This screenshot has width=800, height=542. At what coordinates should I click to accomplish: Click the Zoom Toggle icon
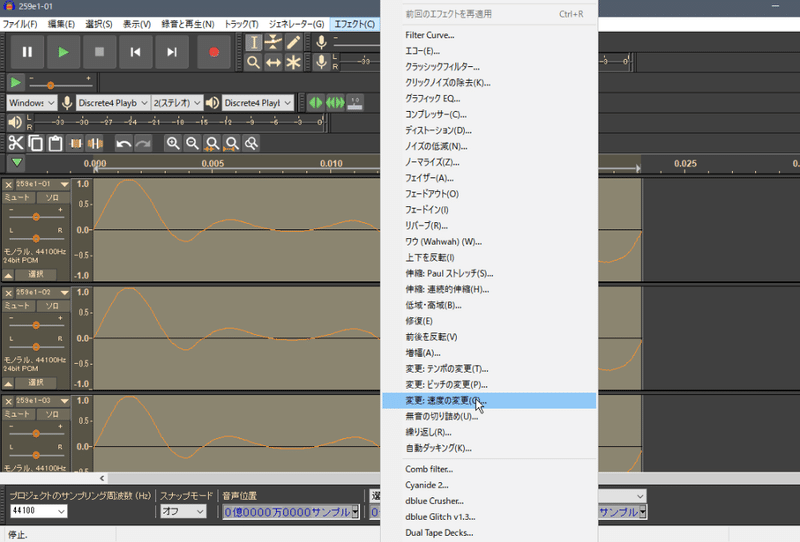[x=251, y=143]
